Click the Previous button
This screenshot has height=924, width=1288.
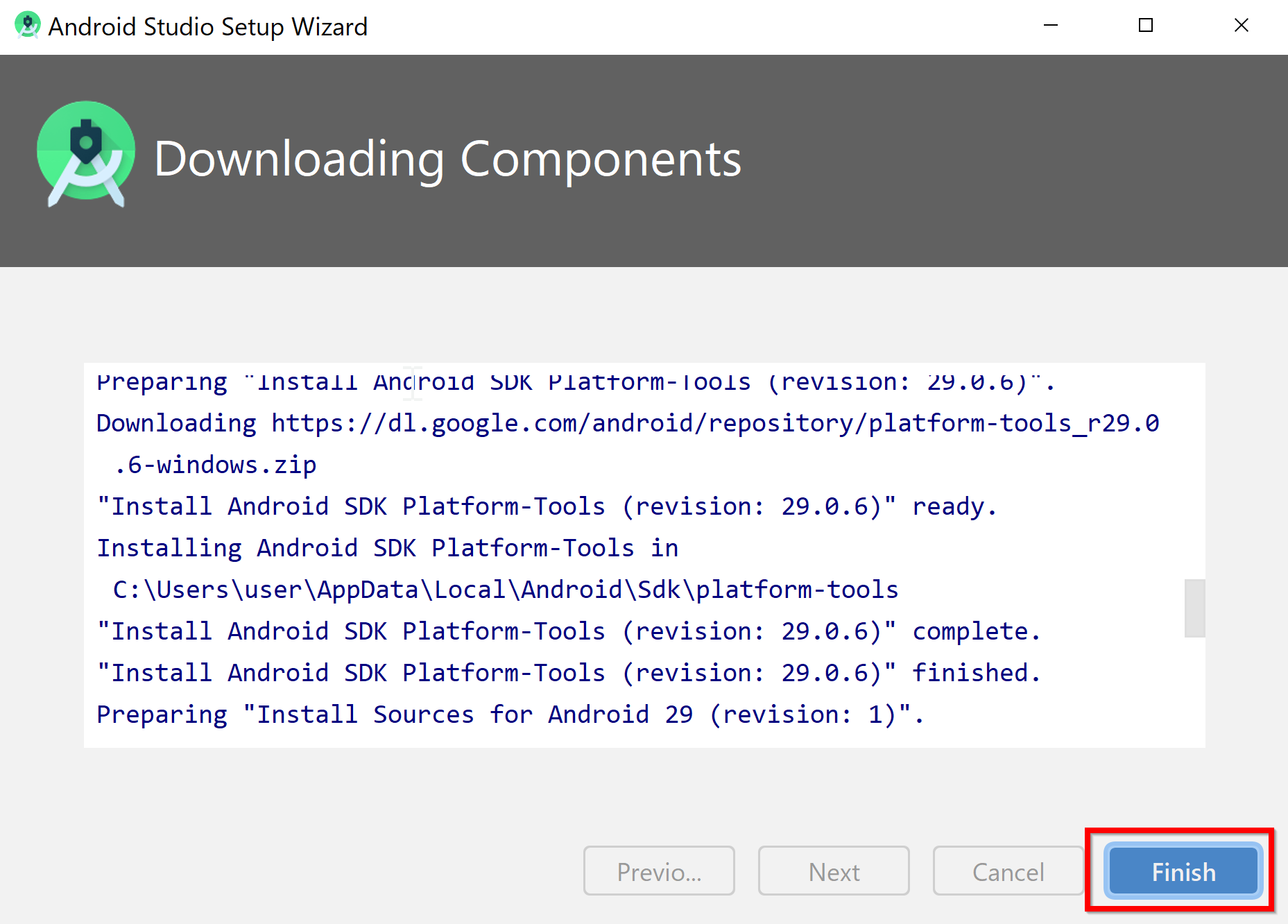tap(659, 871)
